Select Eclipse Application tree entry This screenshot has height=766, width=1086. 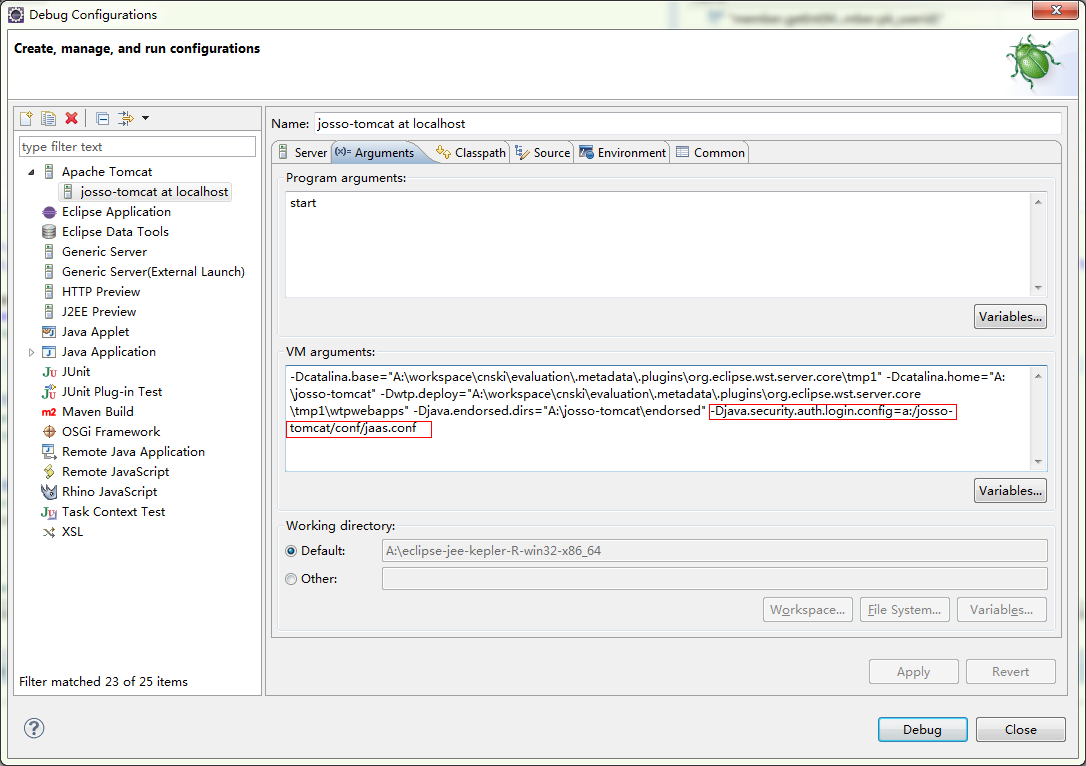[x=116, y=212]
